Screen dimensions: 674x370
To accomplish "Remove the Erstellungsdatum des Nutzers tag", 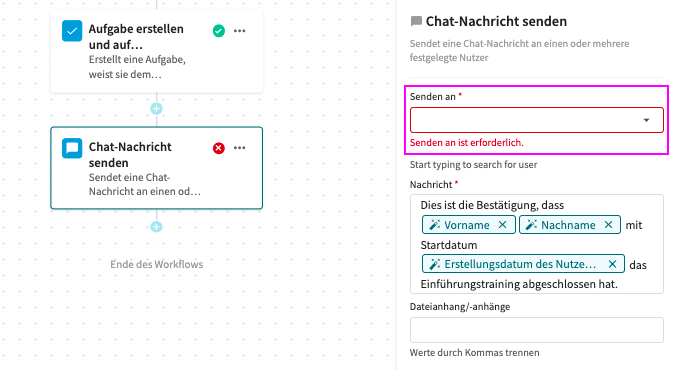I will [x=613, y=264].
